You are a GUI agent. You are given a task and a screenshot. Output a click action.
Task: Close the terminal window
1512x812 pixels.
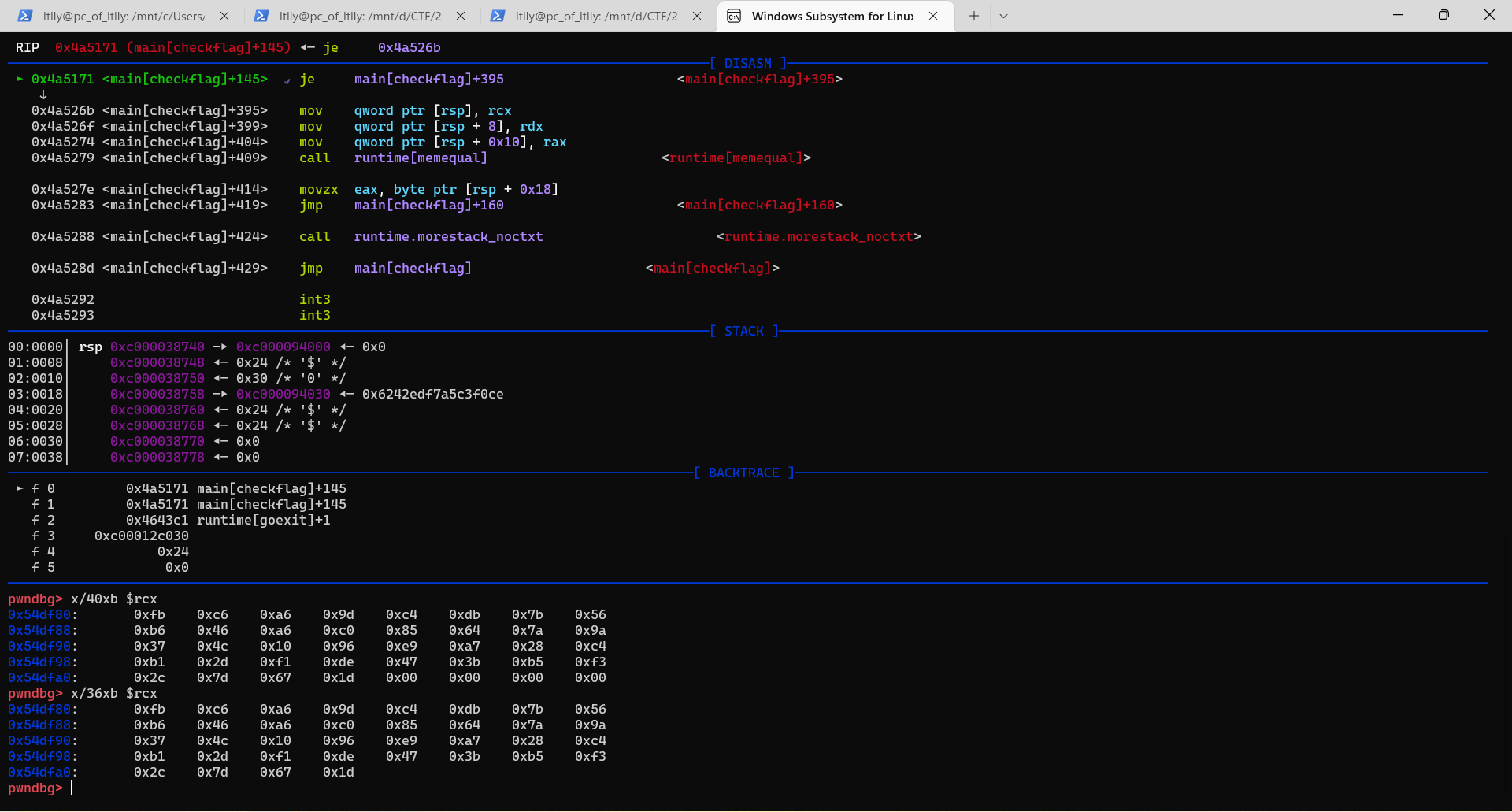pos(1489,15)
